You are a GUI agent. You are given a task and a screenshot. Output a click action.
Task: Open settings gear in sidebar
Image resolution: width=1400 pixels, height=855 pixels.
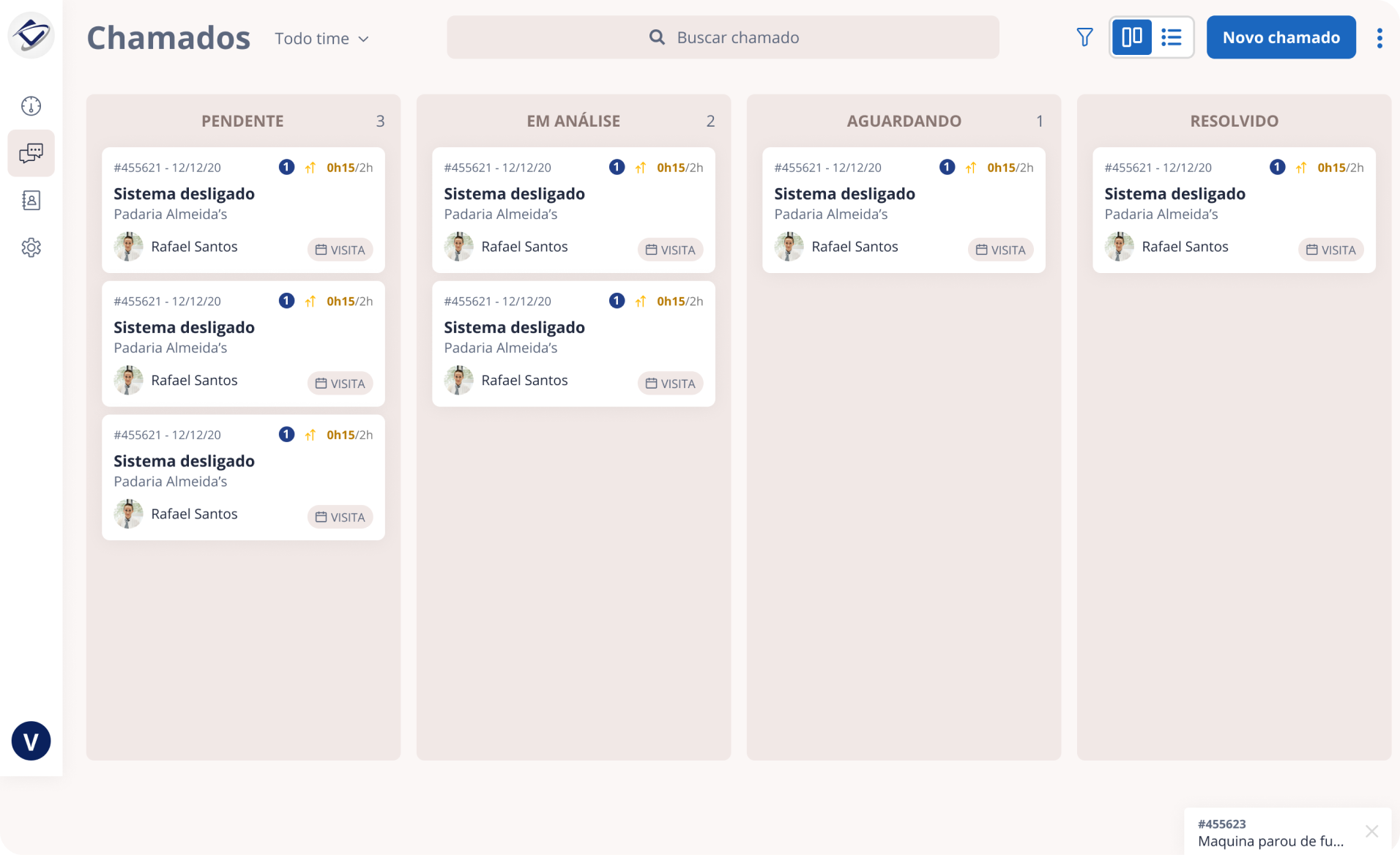coord(31,247)
